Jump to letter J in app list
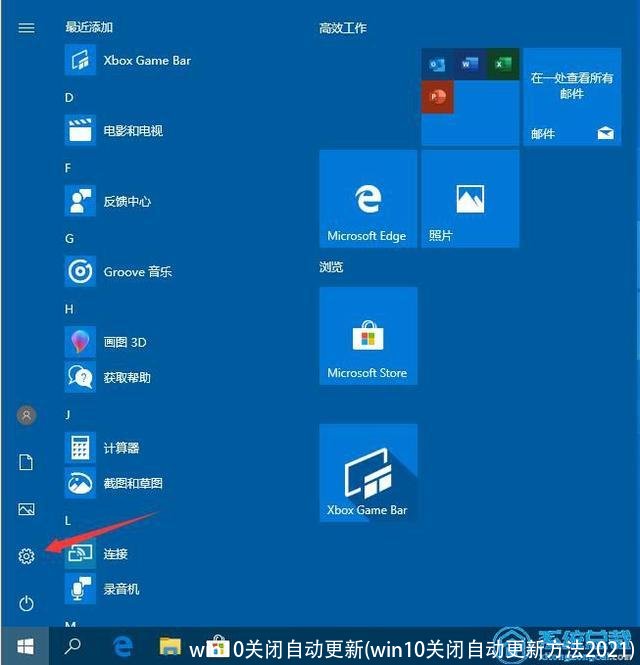The height and width of the screenshot is (665, 640). pos(67,415)
